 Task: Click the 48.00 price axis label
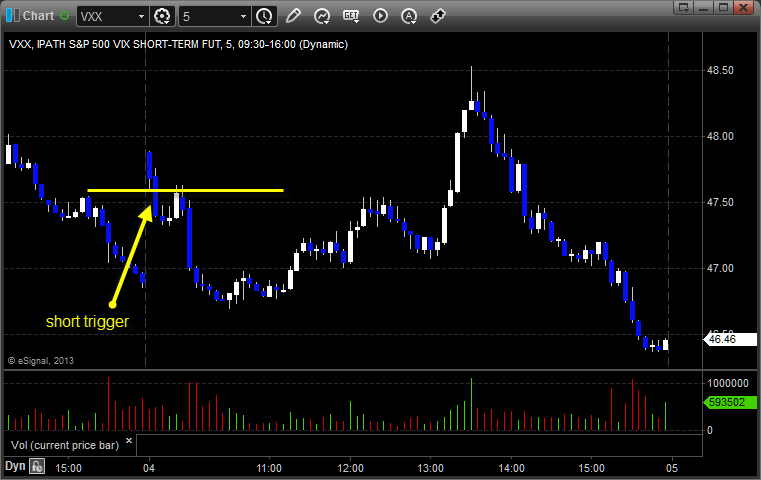(720, 136)
